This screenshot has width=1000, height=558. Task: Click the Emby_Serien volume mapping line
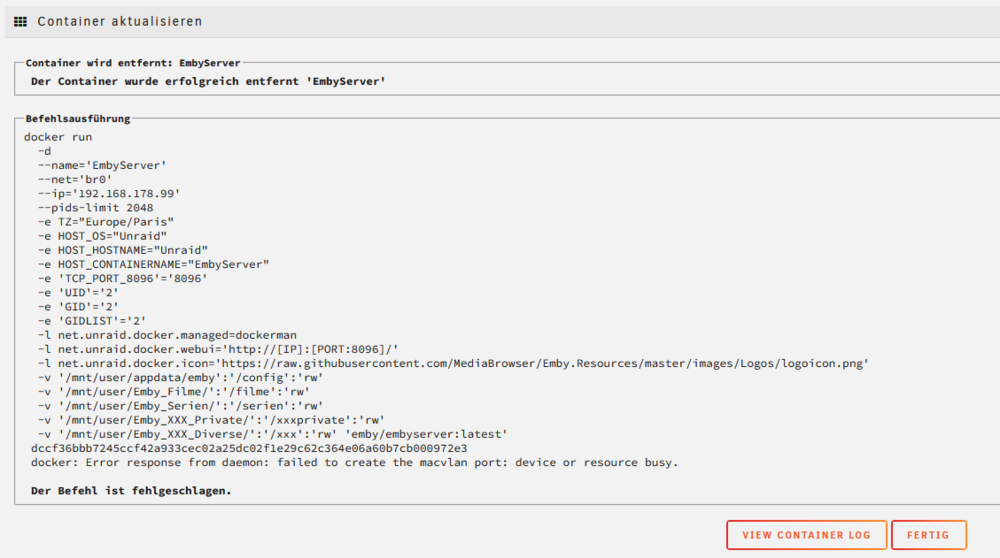pos(180,406)
